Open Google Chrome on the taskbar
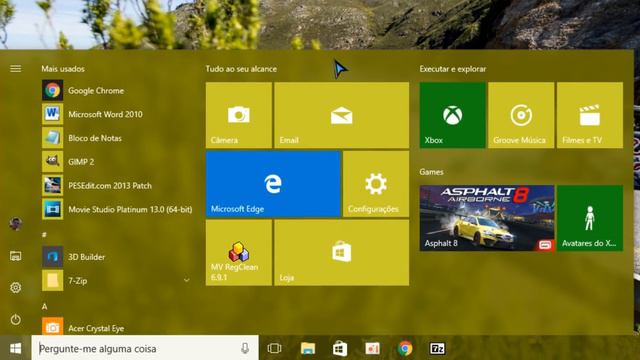The height and width of the screenshot is (360, 640). 404,348
